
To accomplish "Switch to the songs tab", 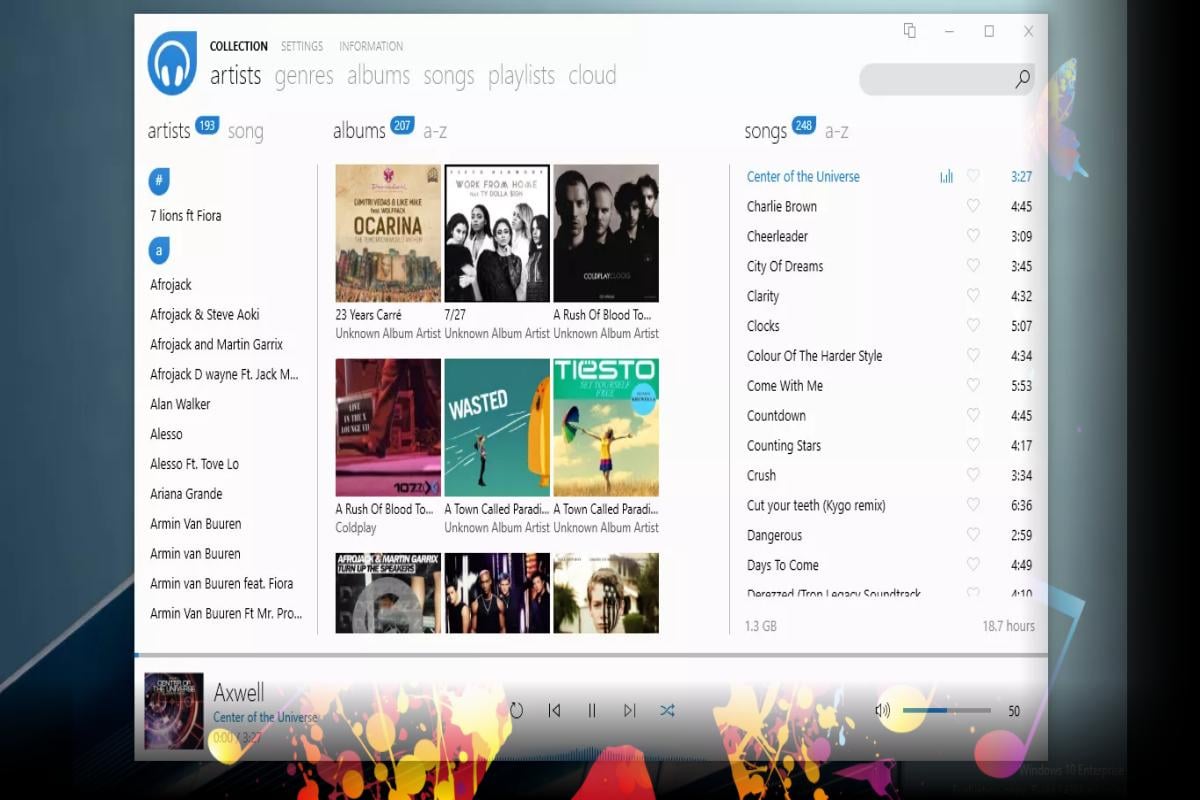I will coord(449,76).
